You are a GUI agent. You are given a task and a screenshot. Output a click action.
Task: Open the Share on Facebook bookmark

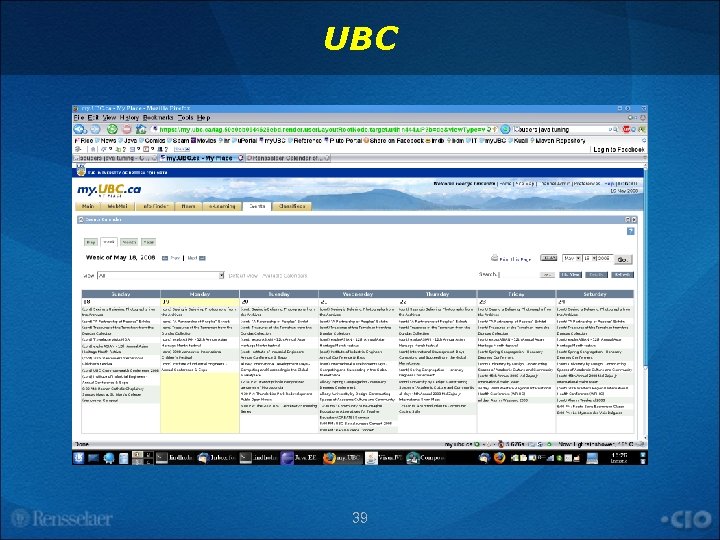[x=394, y=141]
